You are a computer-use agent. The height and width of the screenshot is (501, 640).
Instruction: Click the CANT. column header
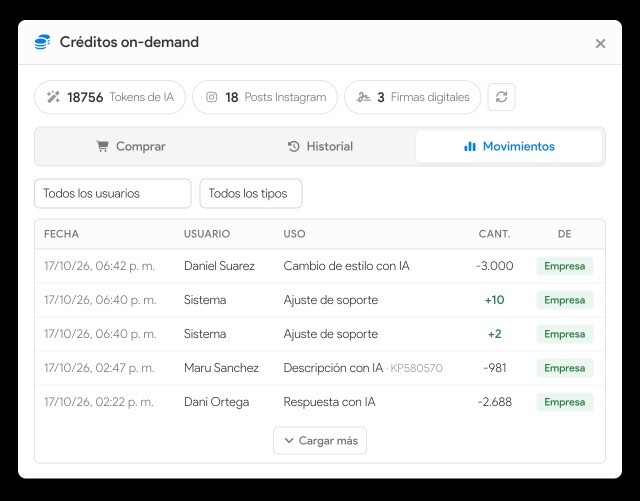point(494,234)
